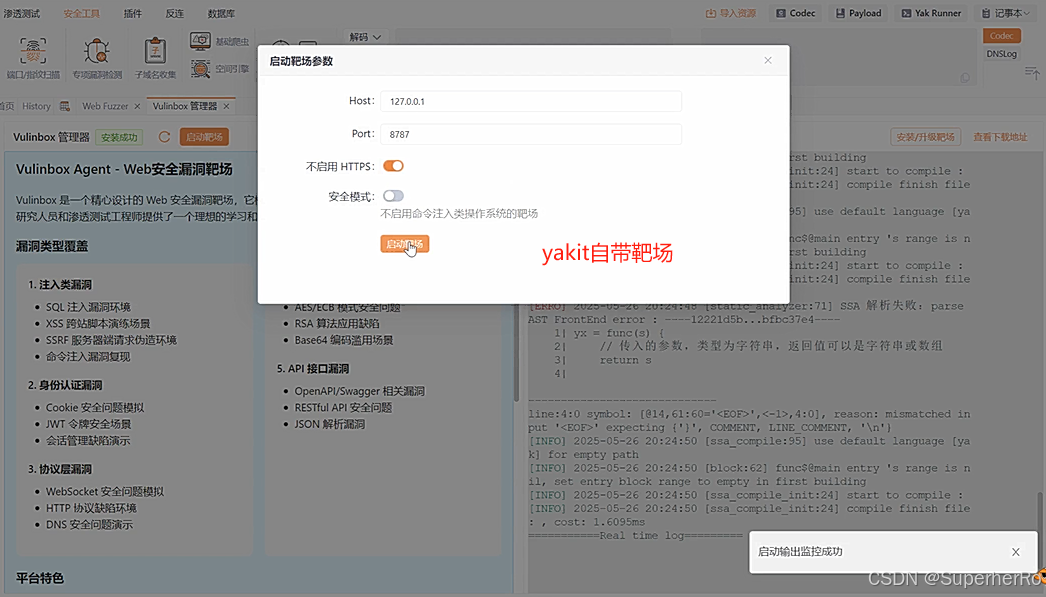Viewport: 1046px width, 597px height.
Task: Click the SSRF 服务器端请求伪造环境 item
Action: coord(111,340)
